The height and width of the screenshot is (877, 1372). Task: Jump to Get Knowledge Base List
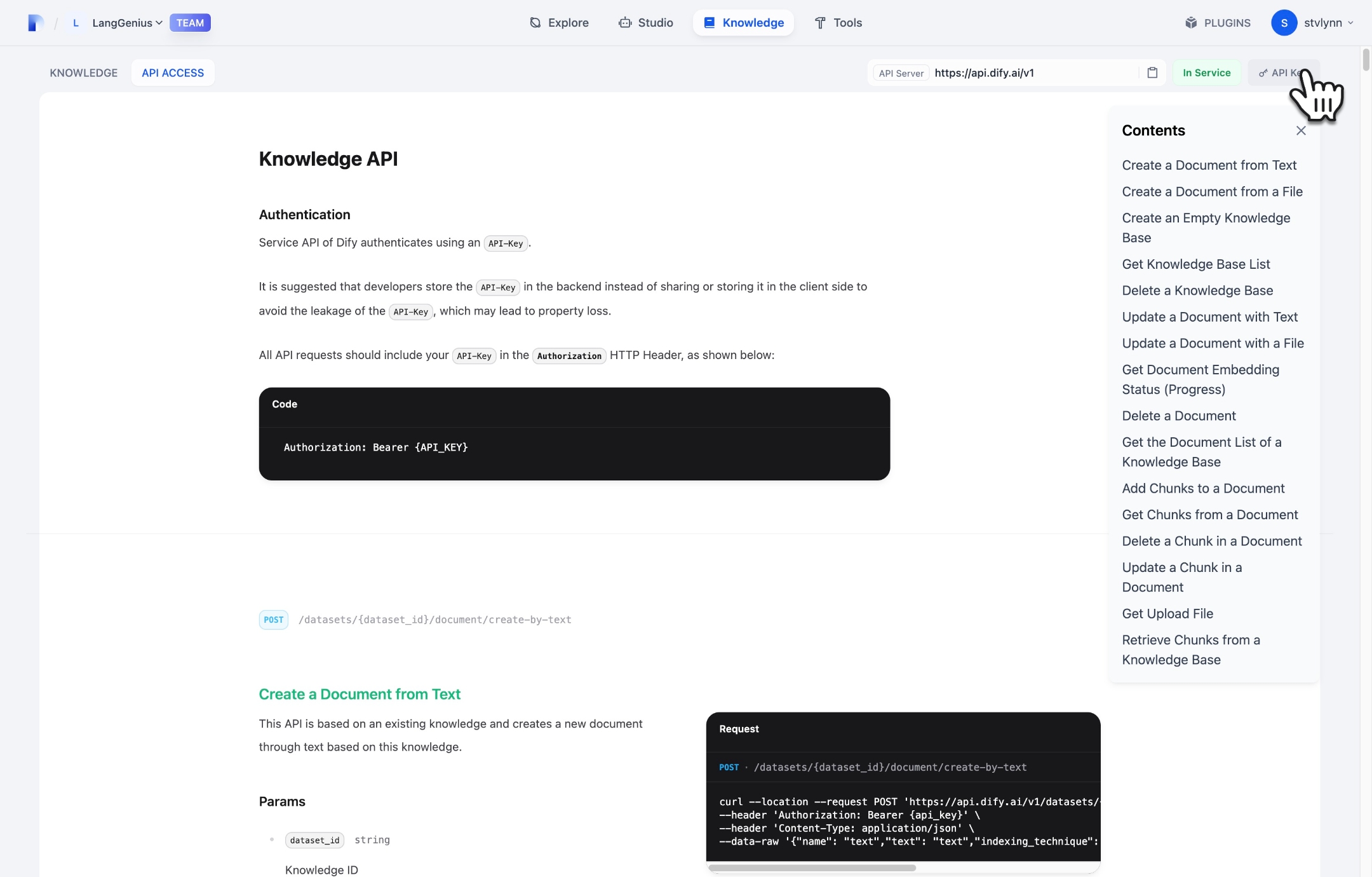1195,264
